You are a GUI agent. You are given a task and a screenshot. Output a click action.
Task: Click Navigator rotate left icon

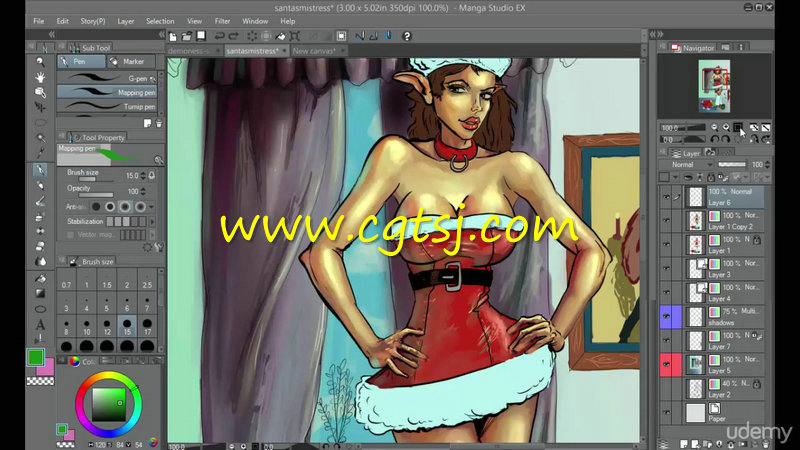click(715, 139)
